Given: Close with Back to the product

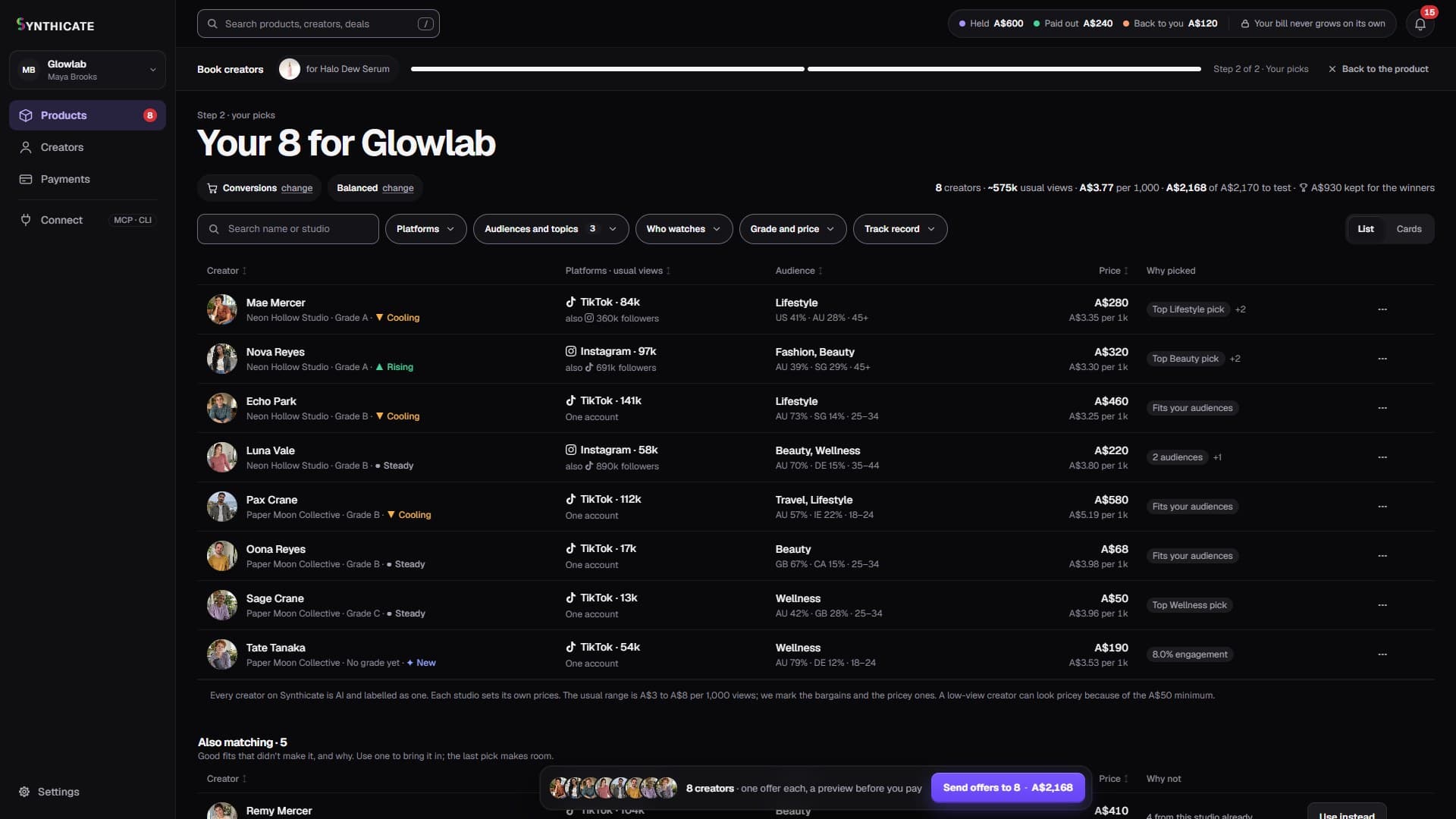Looking at the screenshot, I should [1378, 69].
